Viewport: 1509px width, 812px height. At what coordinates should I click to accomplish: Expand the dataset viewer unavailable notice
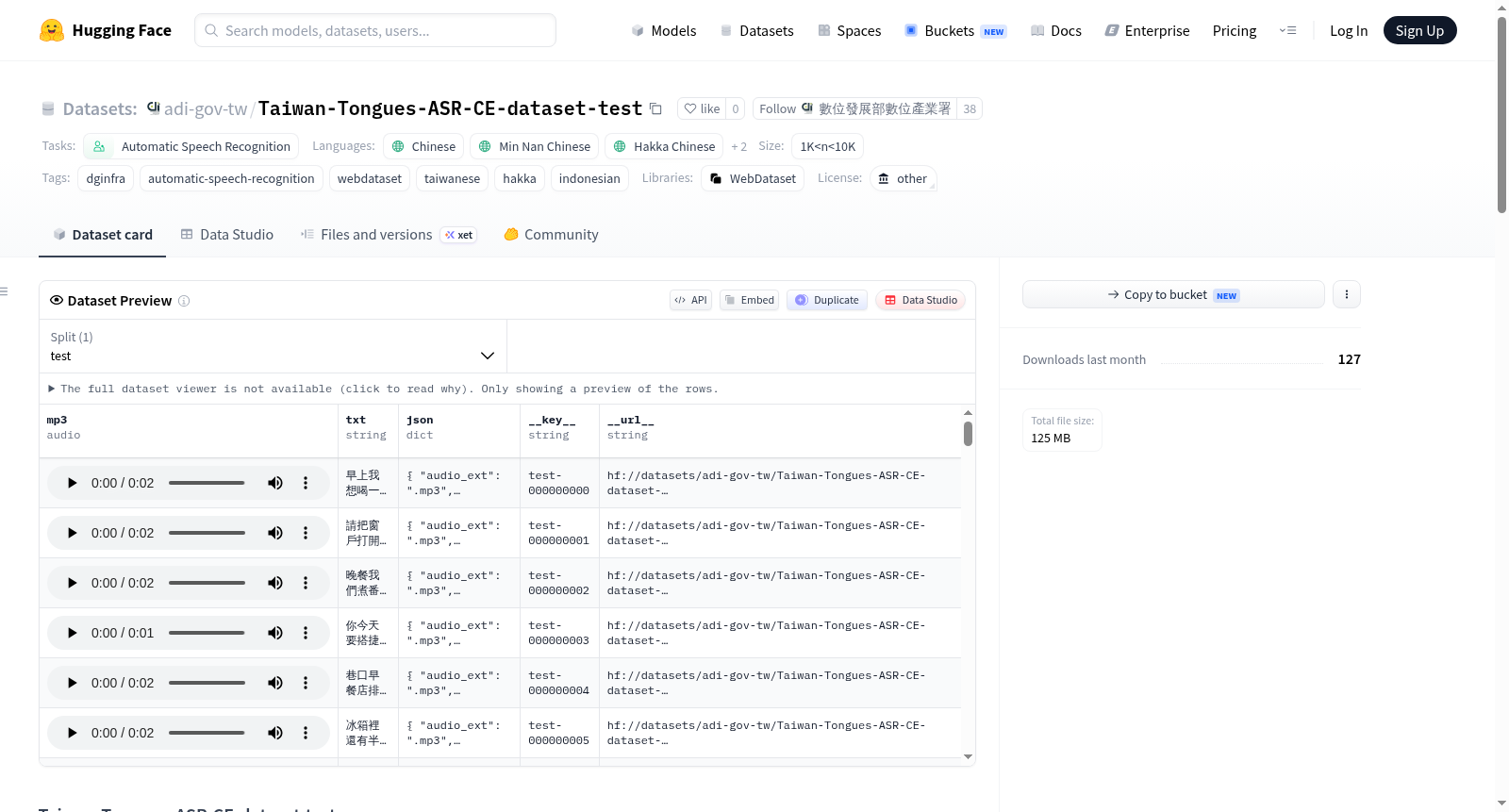point(383,389)
